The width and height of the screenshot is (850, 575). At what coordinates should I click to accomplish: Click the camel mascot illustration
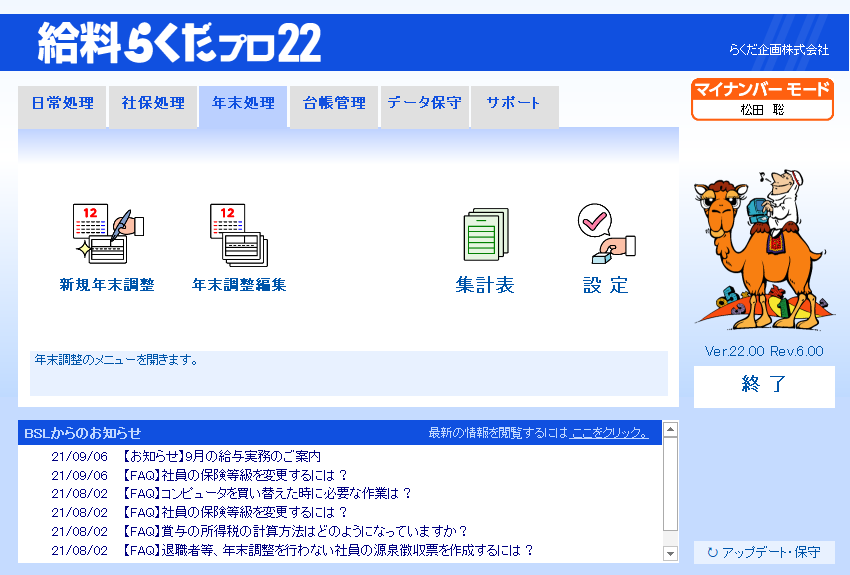pos(764,250)
